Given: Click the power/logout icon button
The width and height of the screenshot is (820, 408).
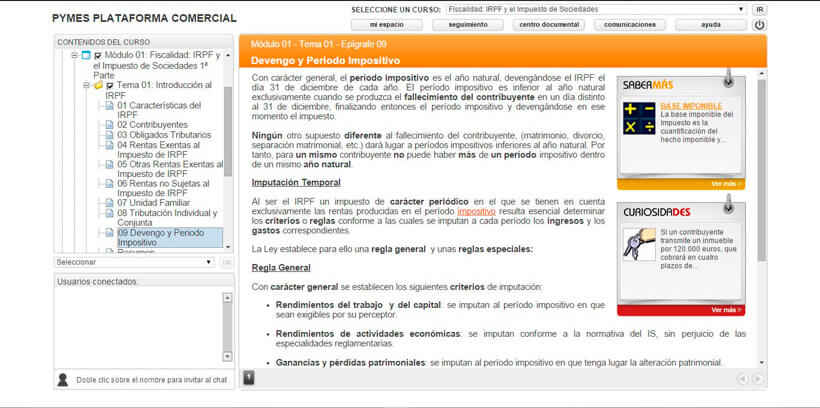Looking at the screenshot, I should pos(759,25).
